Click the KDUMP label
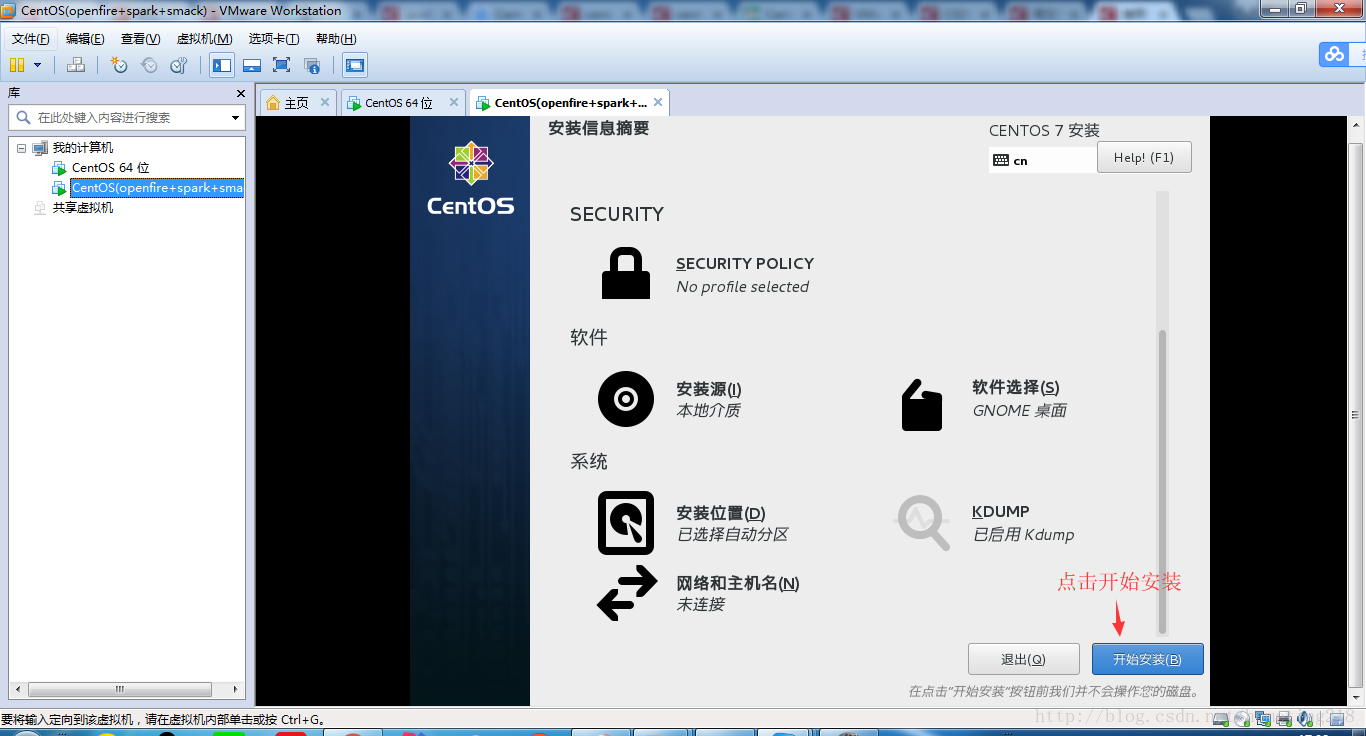Image resolution: width=1366 pixels, height=736 pixels. pyautogui.click(x=1000, y=511)
